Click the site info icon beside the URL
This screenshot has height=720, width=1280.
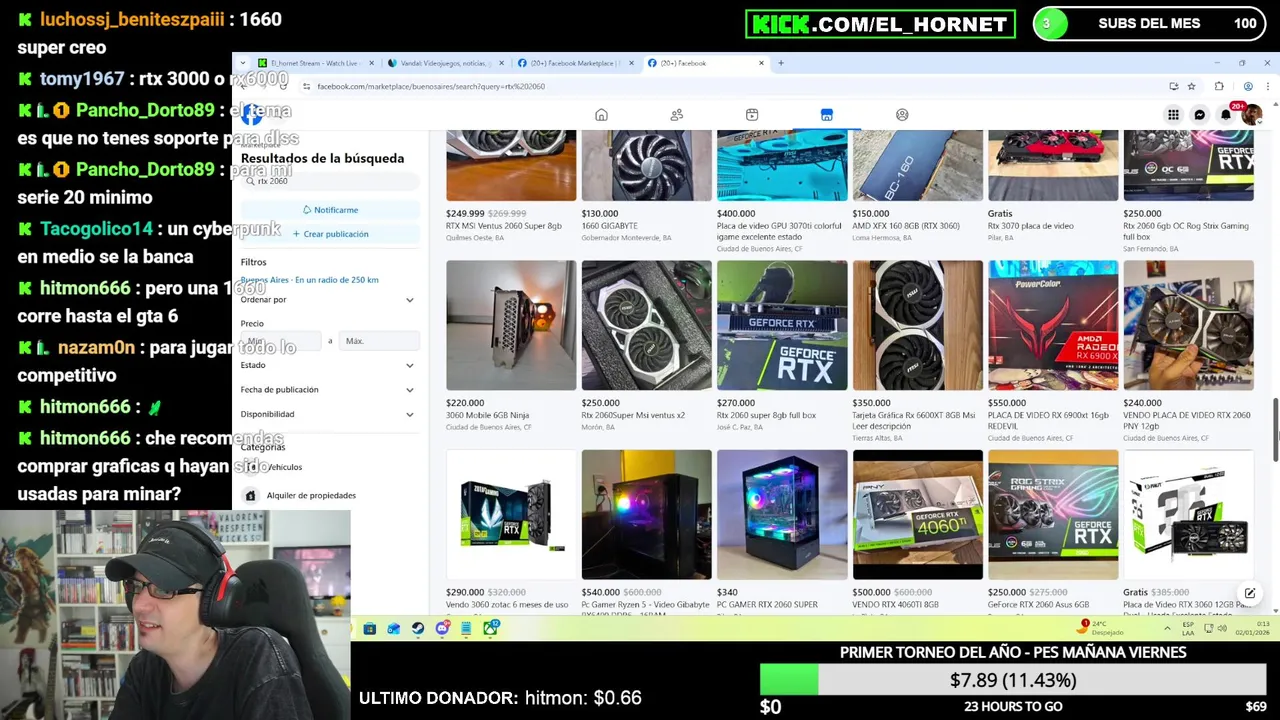[306, 87]
